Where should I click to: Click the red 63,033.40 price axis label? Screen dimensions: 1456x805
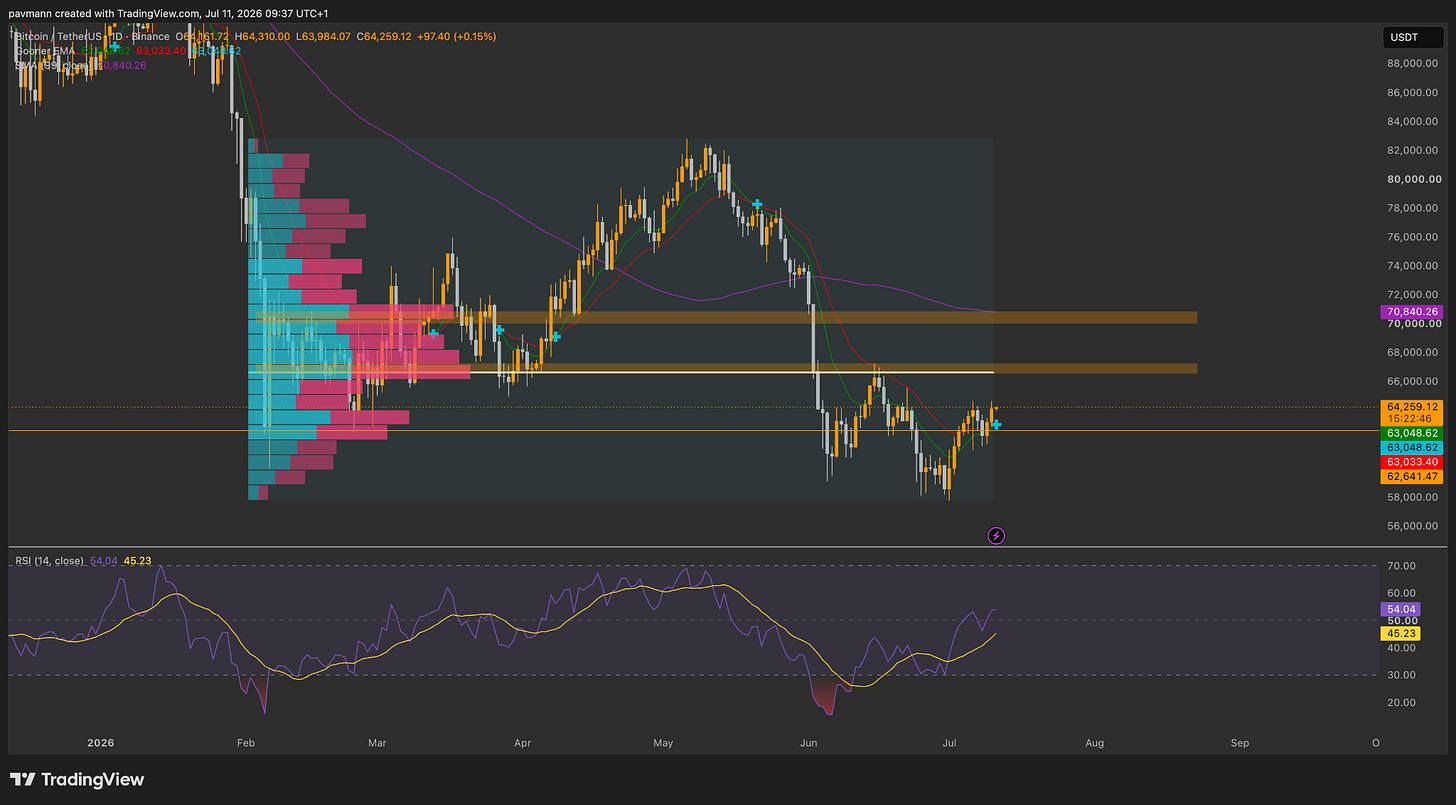click(1410, 462)
